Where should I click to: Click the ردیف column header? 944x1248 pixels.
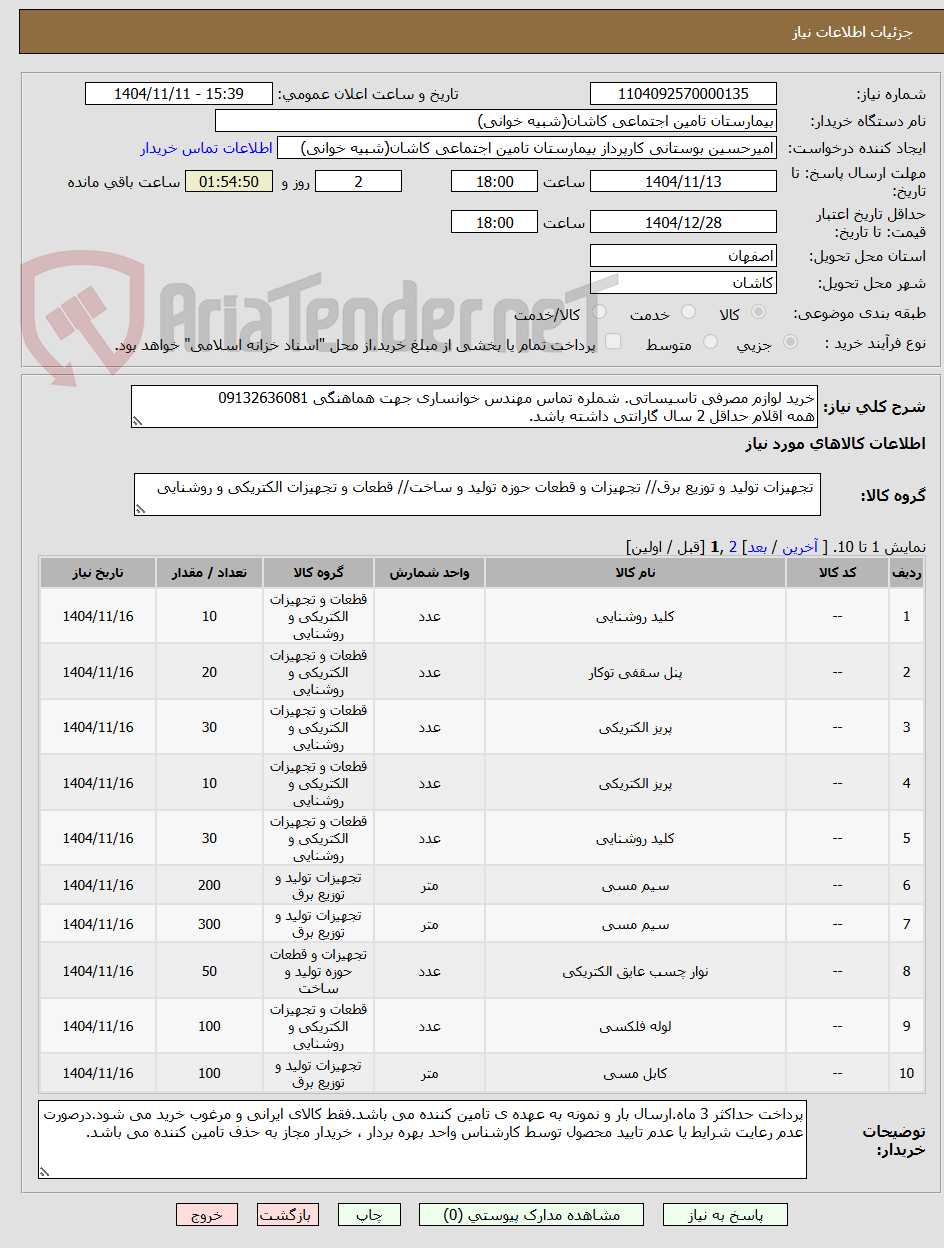coord(906,572)
